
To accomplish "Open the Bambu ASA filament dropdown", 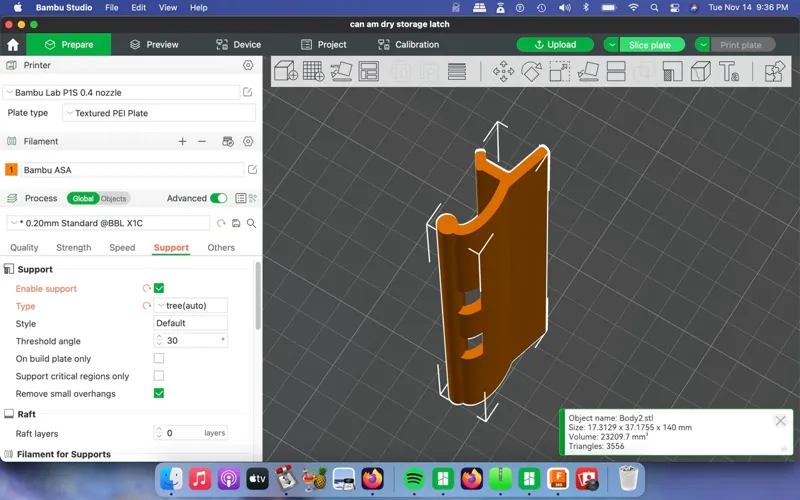I will click(132, 170).
